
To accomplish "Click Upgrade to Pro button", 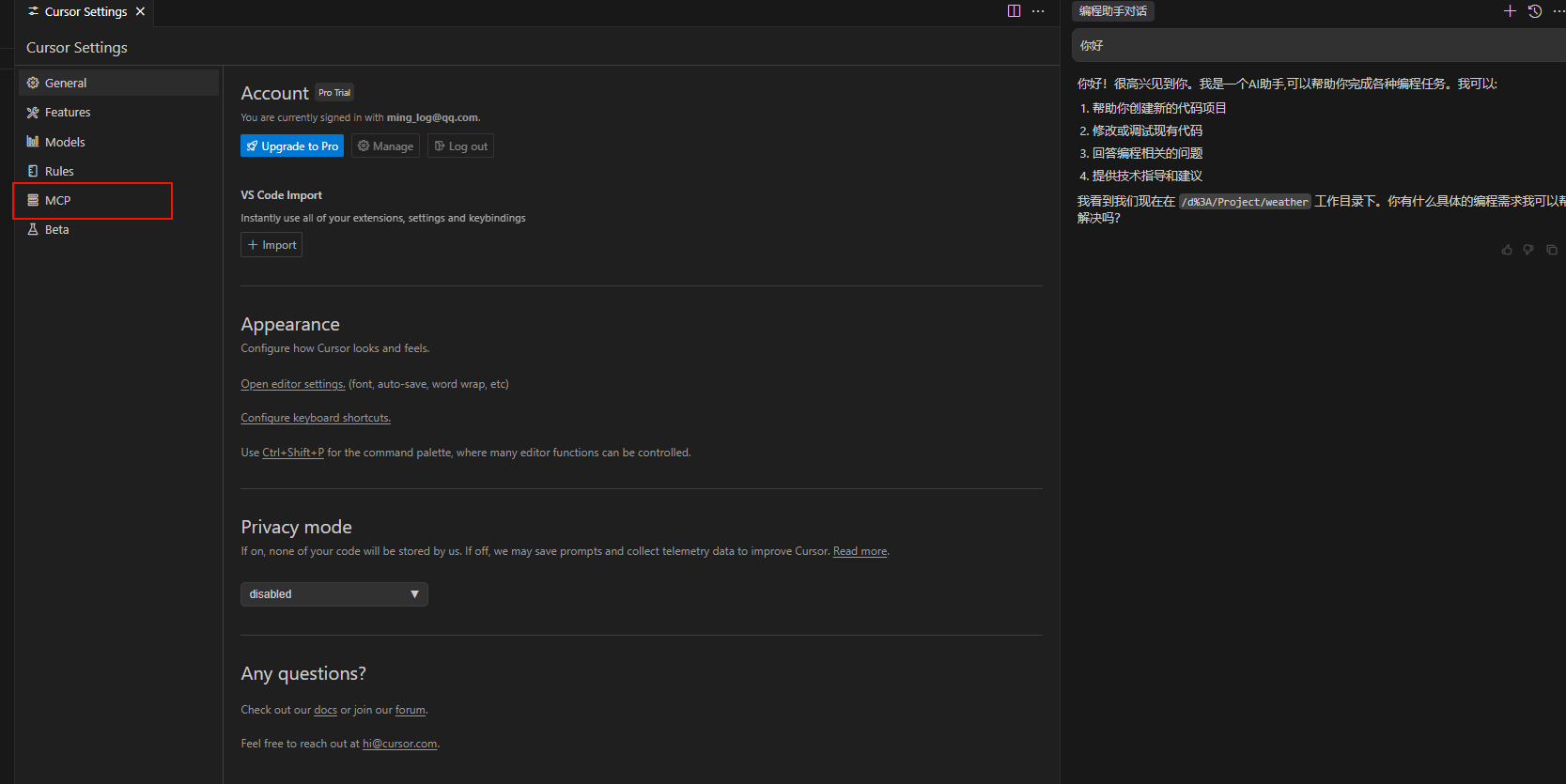I will pos(292,146).
